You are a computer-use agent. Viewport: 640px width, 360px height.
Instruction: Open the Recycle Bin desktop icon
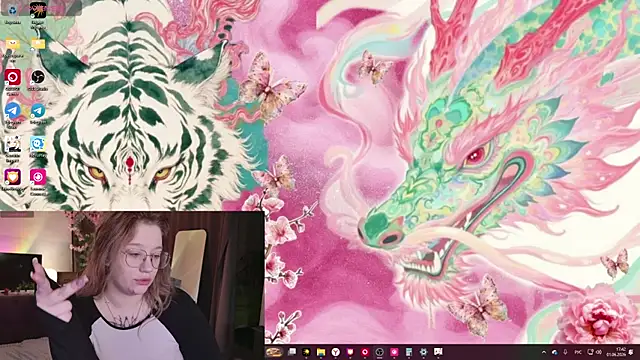click(13, 13)
